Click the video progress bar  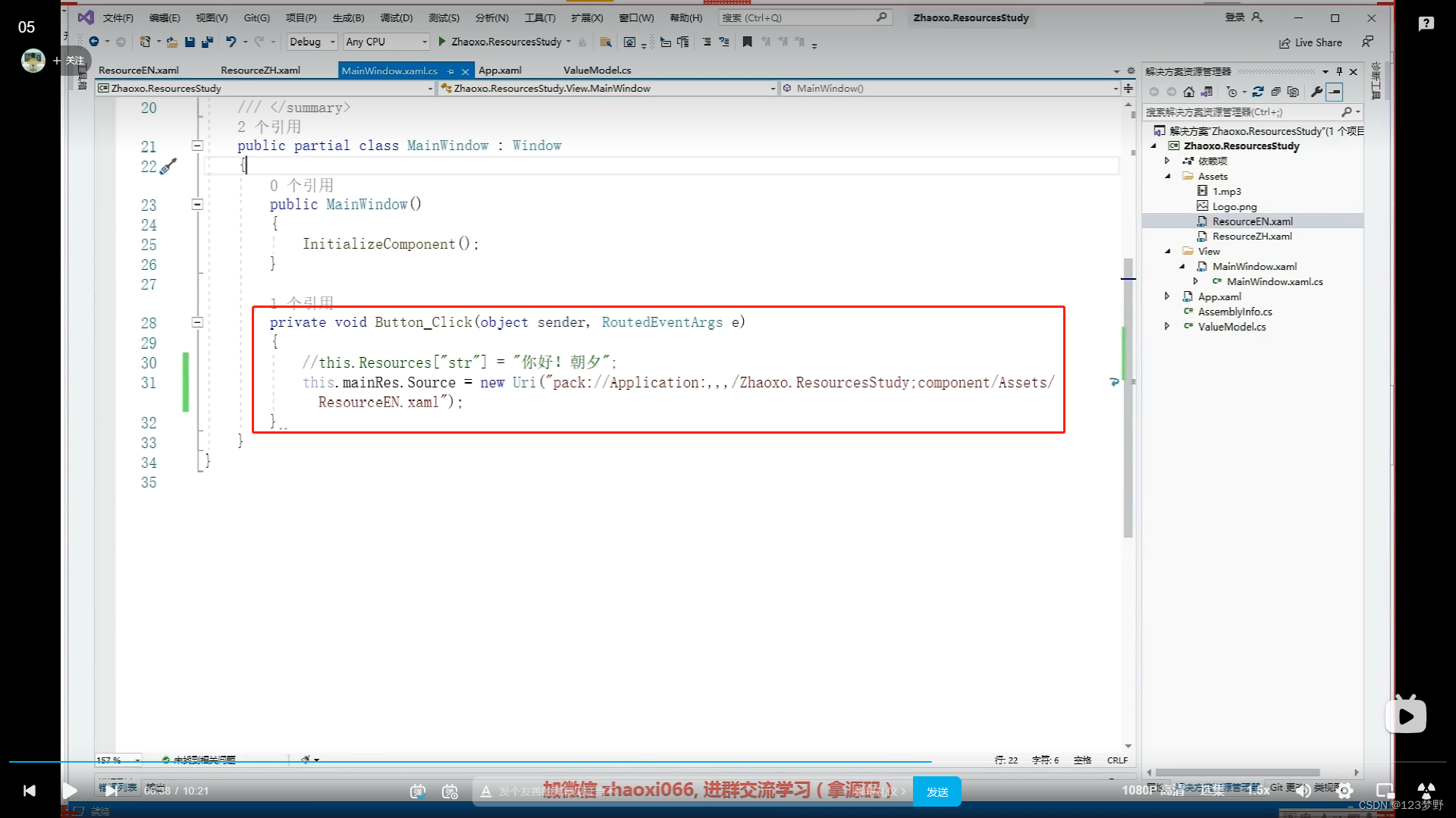click(728, 761)
